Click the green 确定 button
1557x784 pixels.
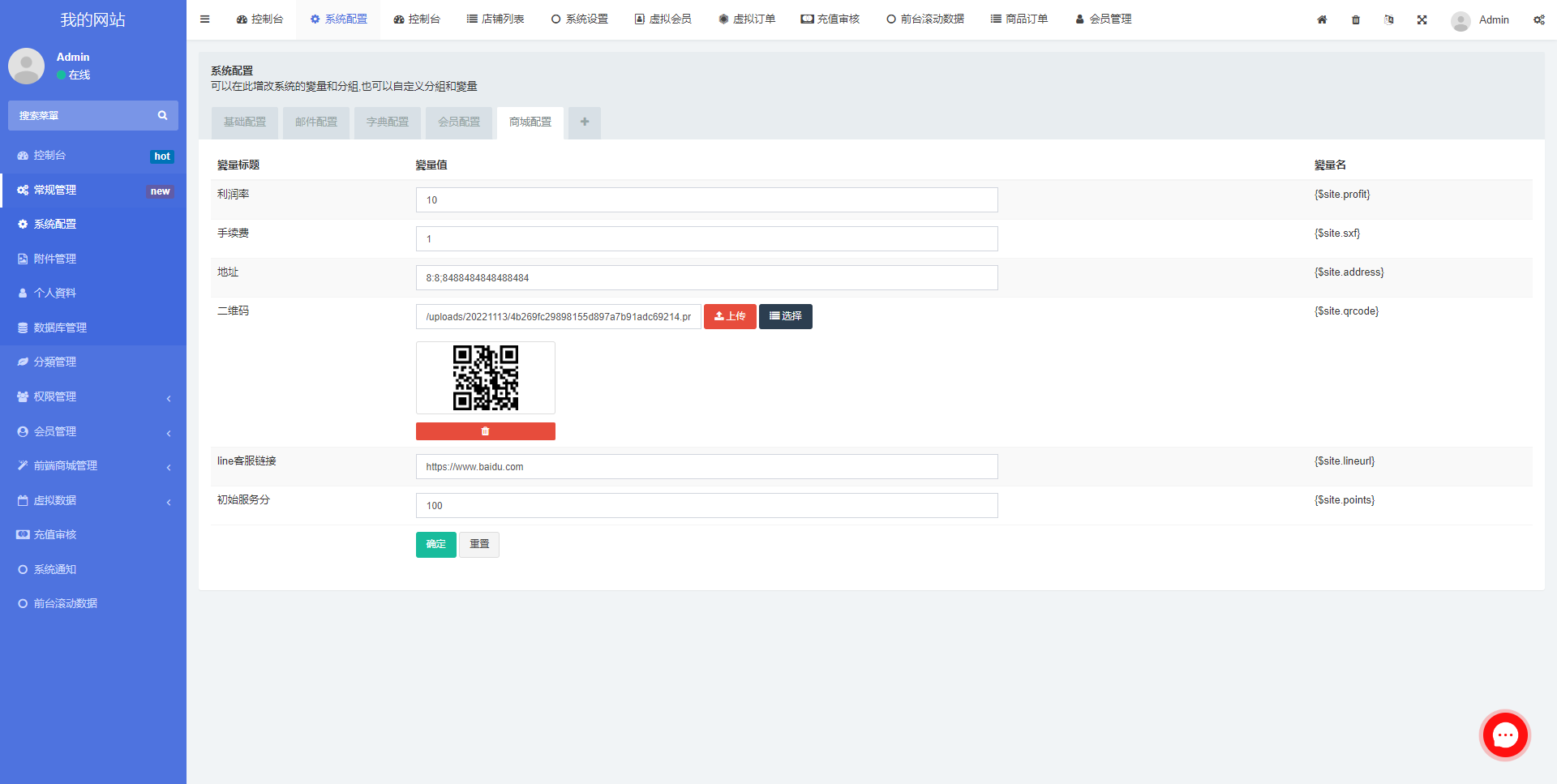tap(435, 544)
